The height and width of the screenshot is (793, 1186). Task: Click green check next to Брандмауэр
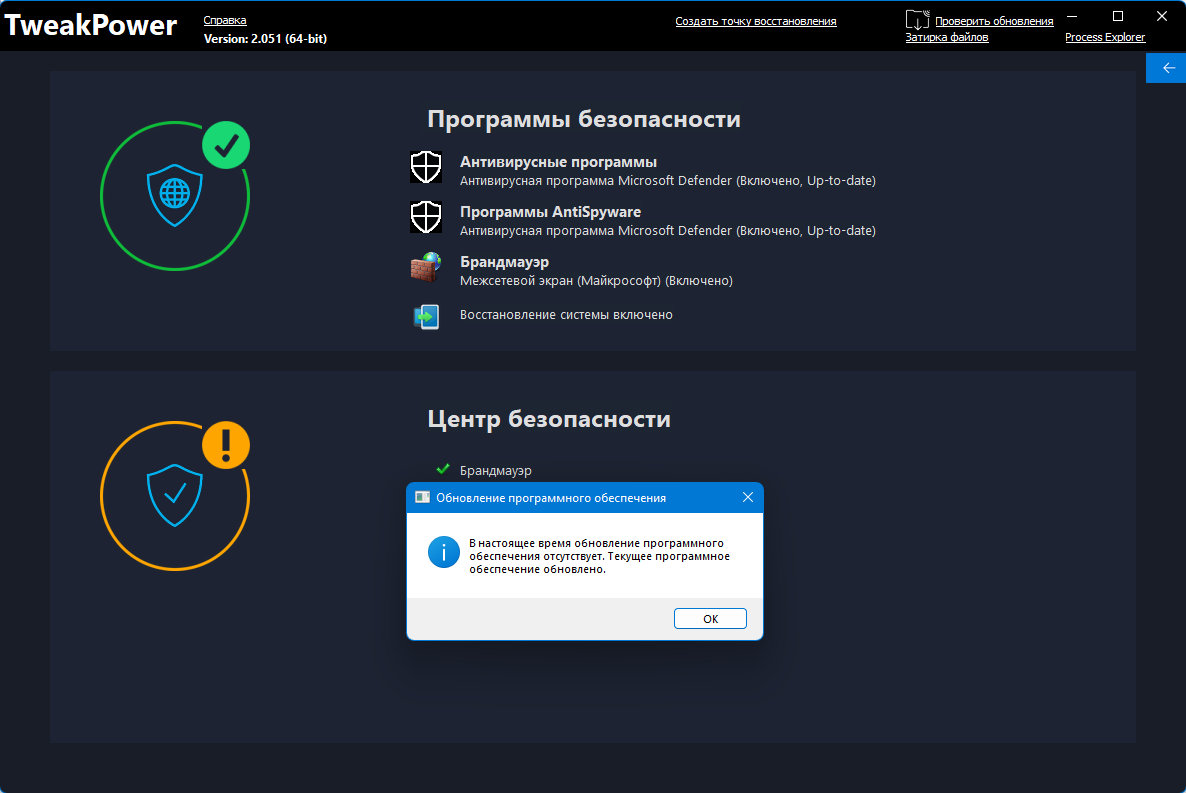point(443,469)
